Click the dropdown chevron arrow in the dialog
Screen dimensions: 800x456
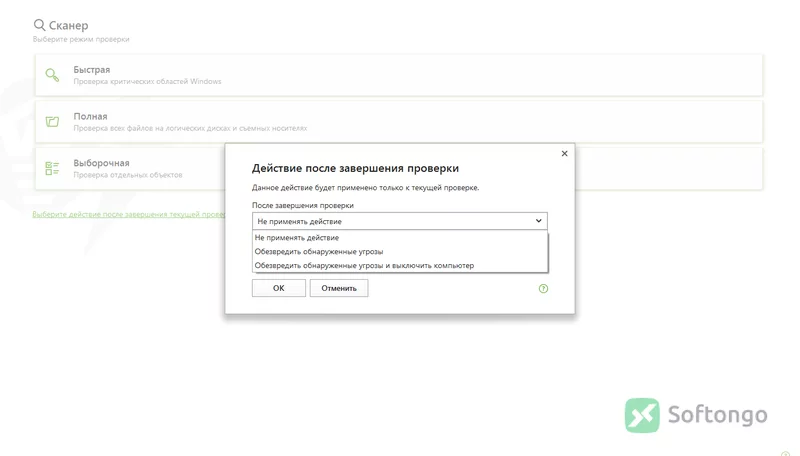(x=538, y=221)
